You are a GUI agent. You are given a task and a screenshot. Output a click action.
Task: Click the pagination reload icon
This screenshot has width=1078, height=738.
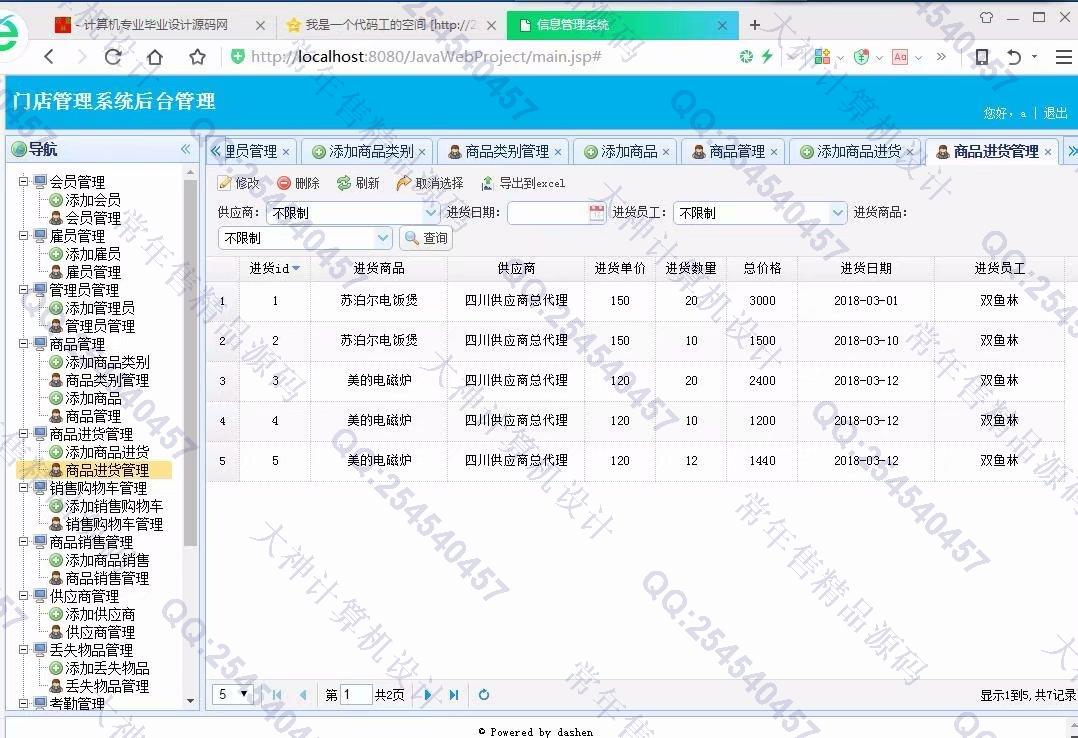484,695
